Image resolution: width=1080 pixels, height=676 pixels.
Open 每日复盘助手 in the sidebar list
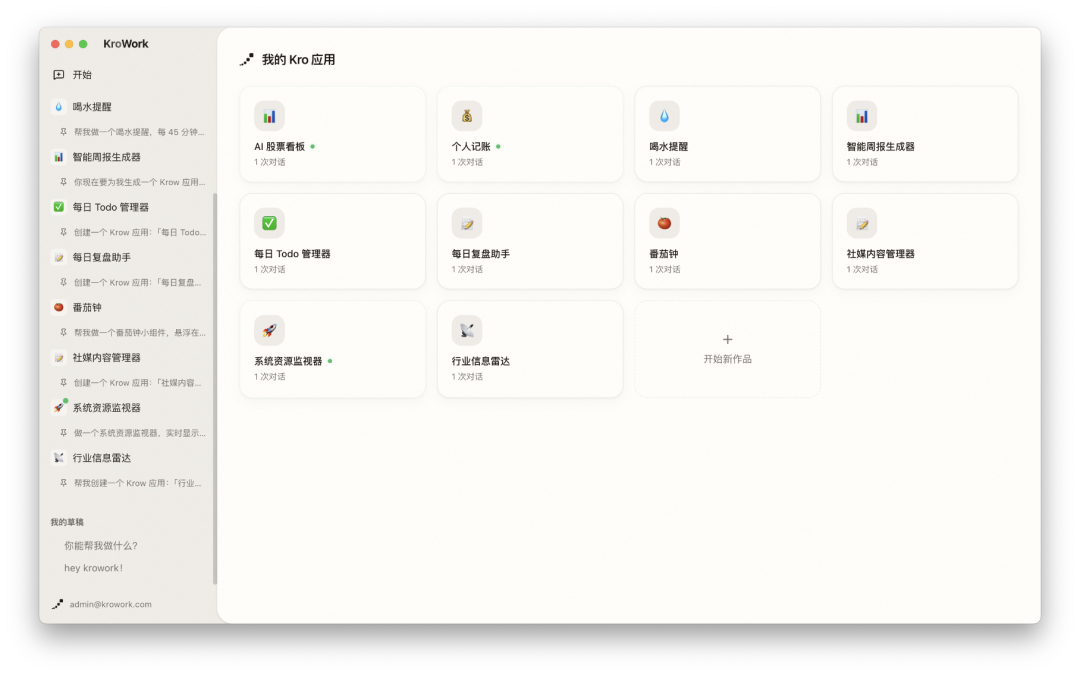[x=100, y=257]
